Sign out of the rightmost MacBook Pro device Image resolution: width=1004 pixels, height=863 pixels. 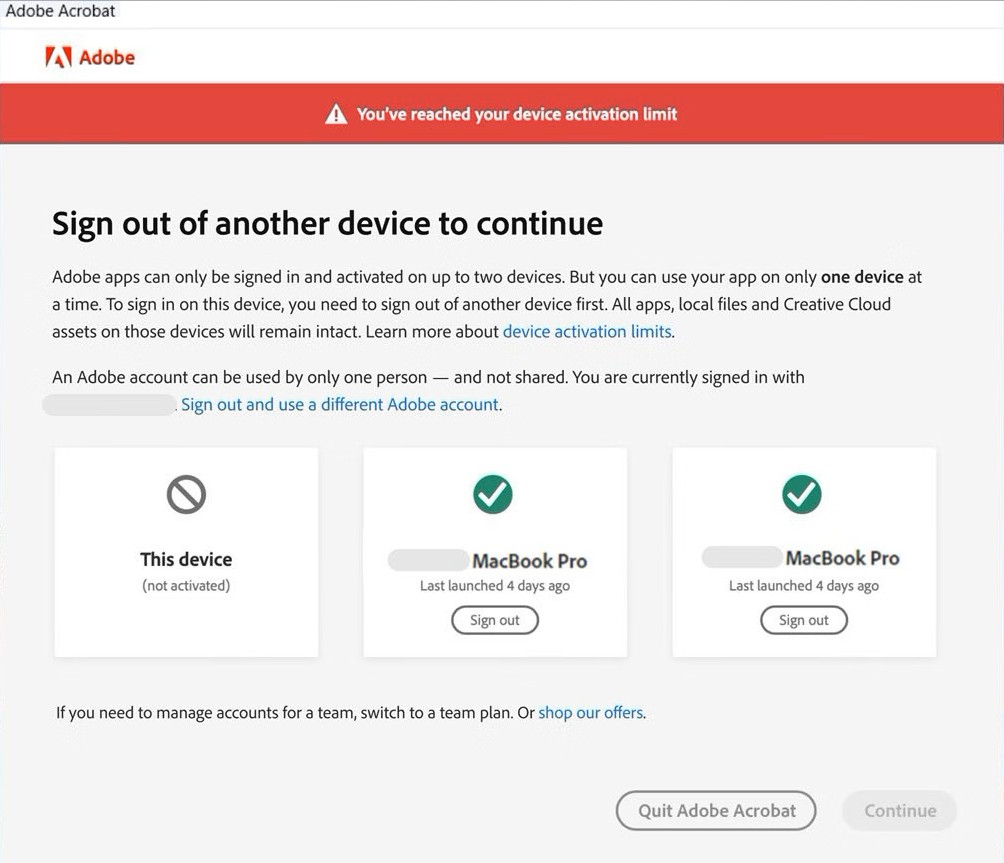point(804,620)
